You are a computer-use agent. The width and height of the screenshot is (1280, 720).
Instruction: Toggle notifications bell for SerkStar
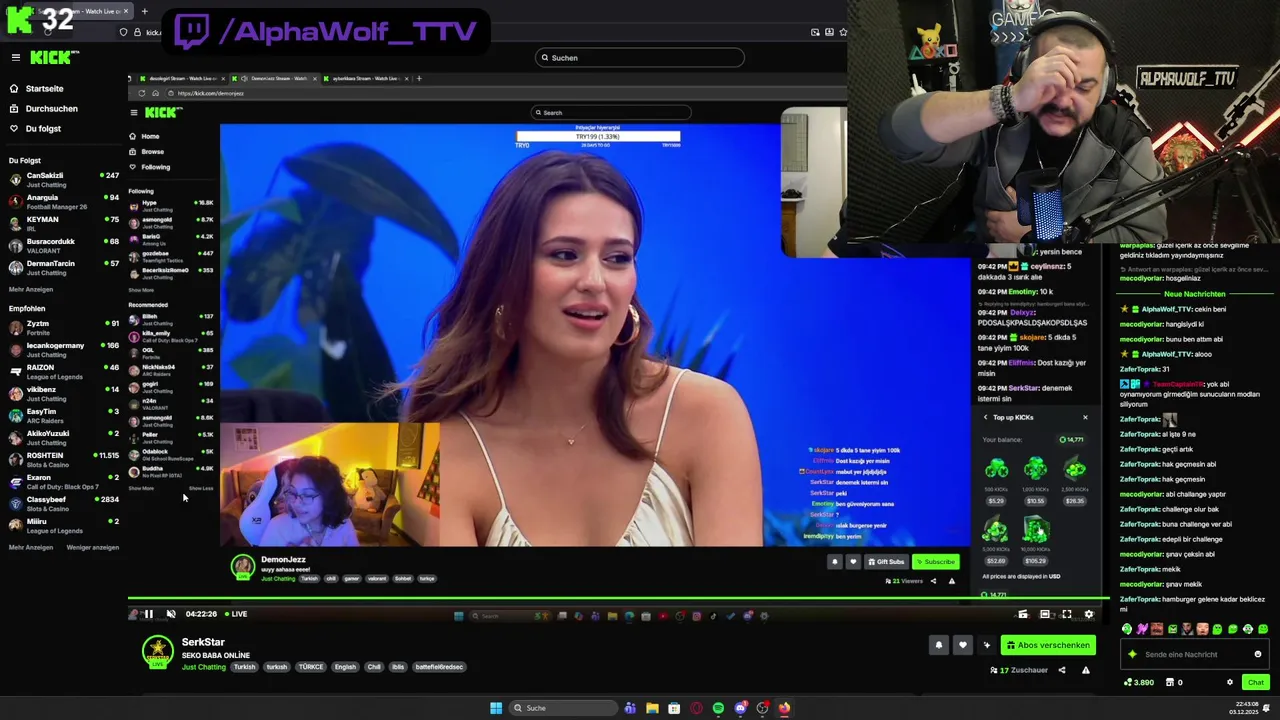click(939, 645)
